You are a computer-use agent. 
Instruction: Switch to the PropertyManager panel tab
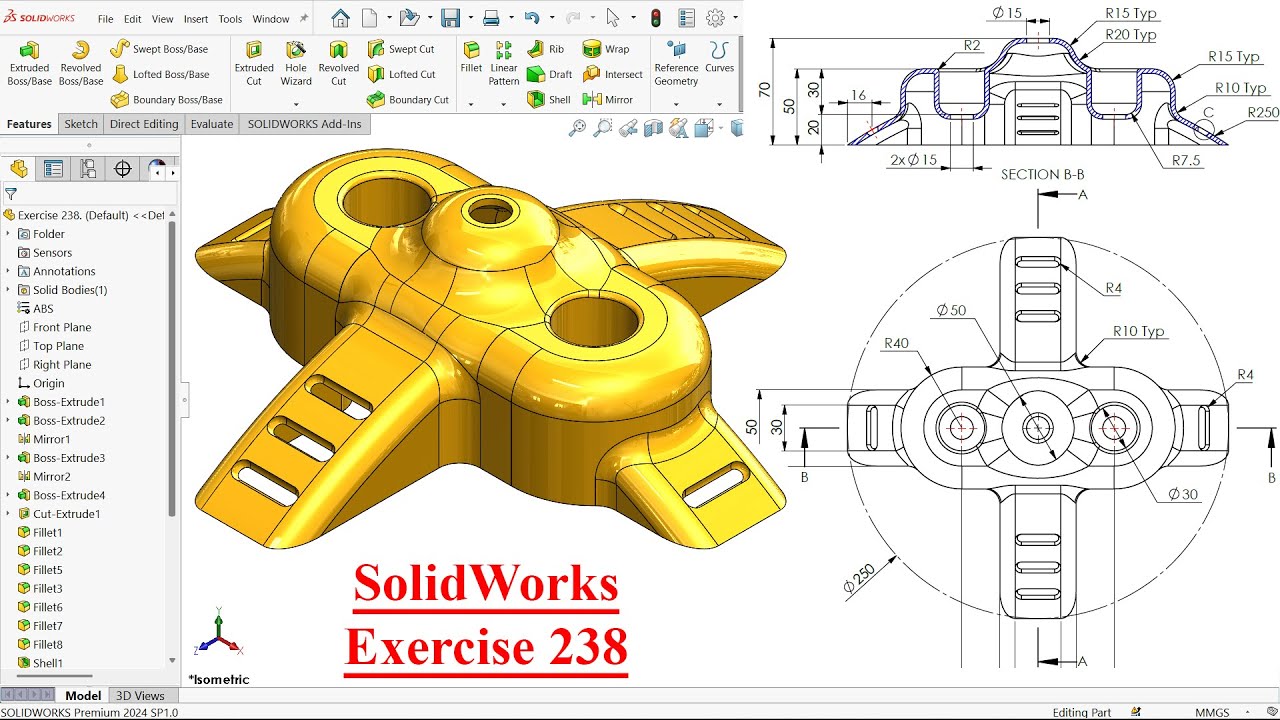point(53,169)
